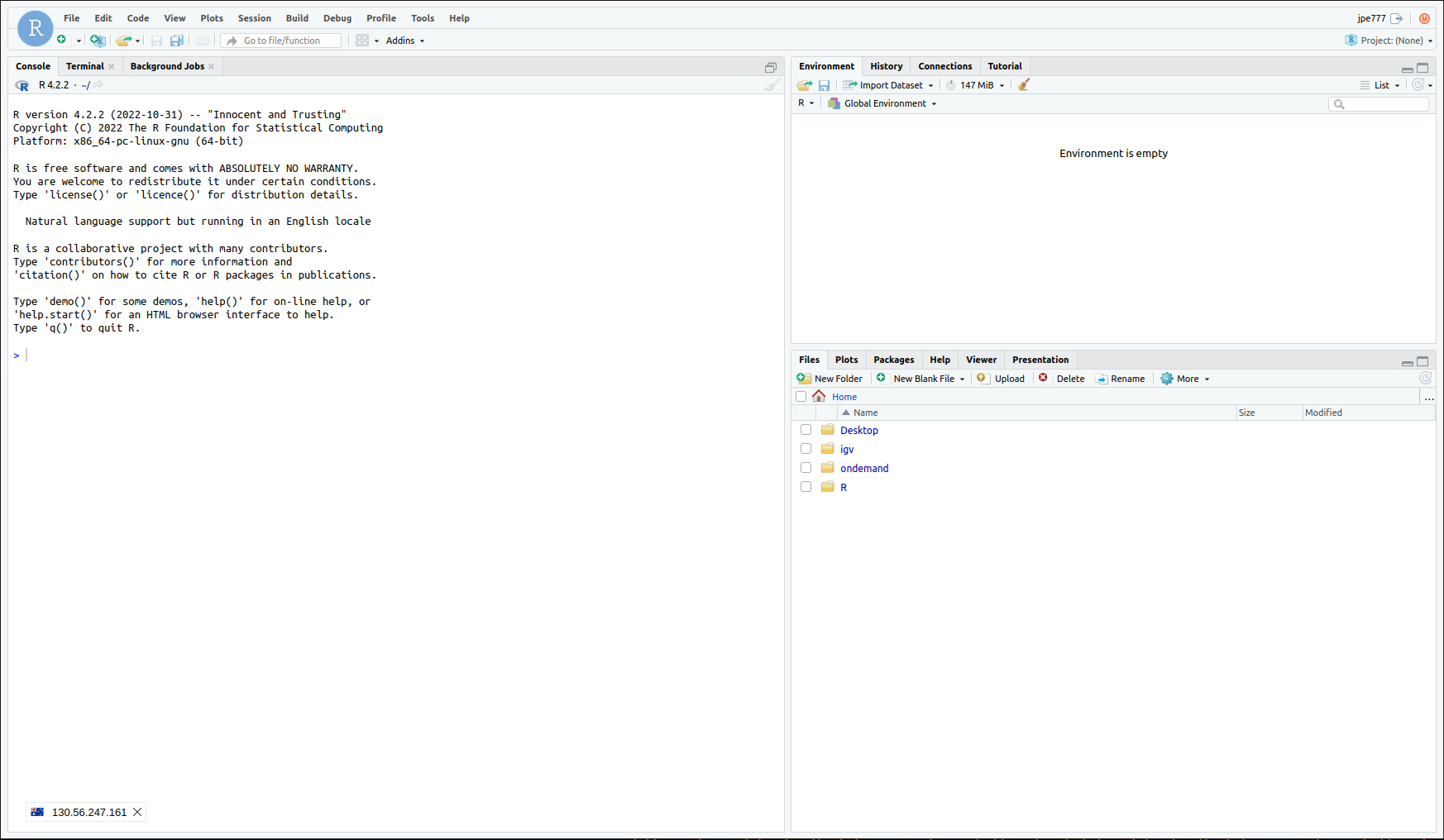This screenshot has width=1444, height=840.
Task: Click the Print icon in main toolbar
Action: click(x=203, y=41)
